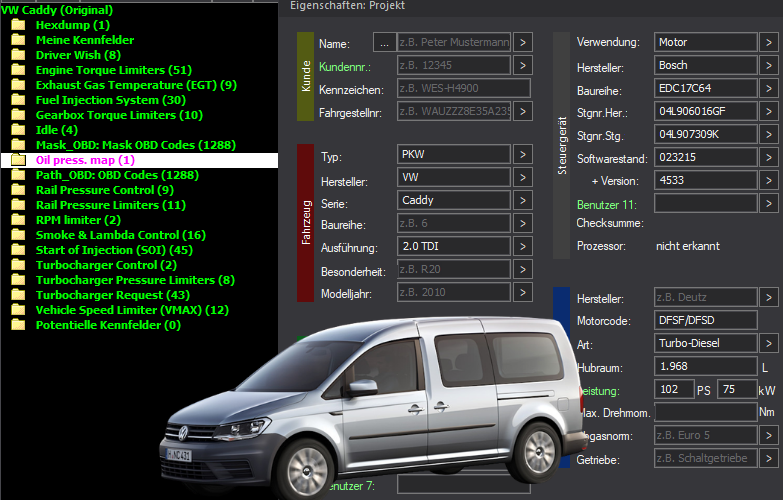Click the Exhaust Gas Temperature folder icon
Image resolution: width=783 pixels, height=500 pixels.
18,85
